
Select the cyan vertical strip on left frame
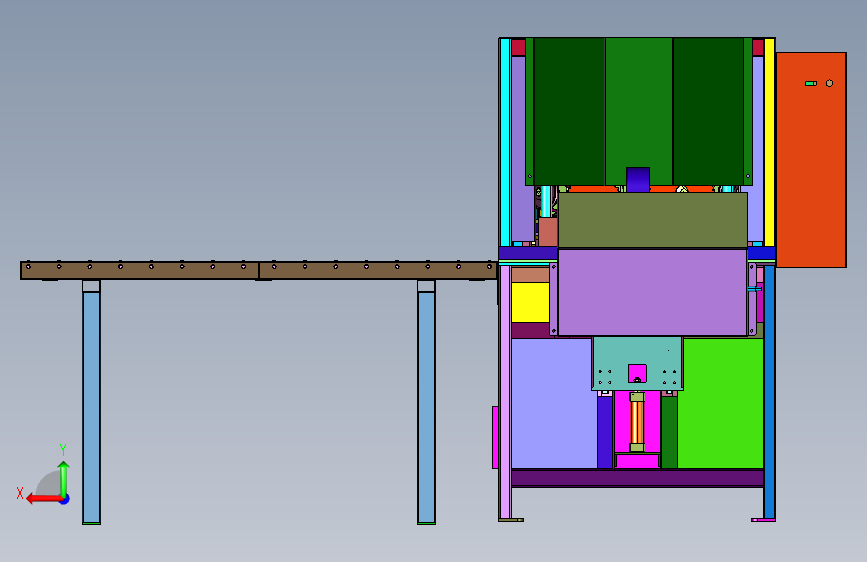(505, 142)
